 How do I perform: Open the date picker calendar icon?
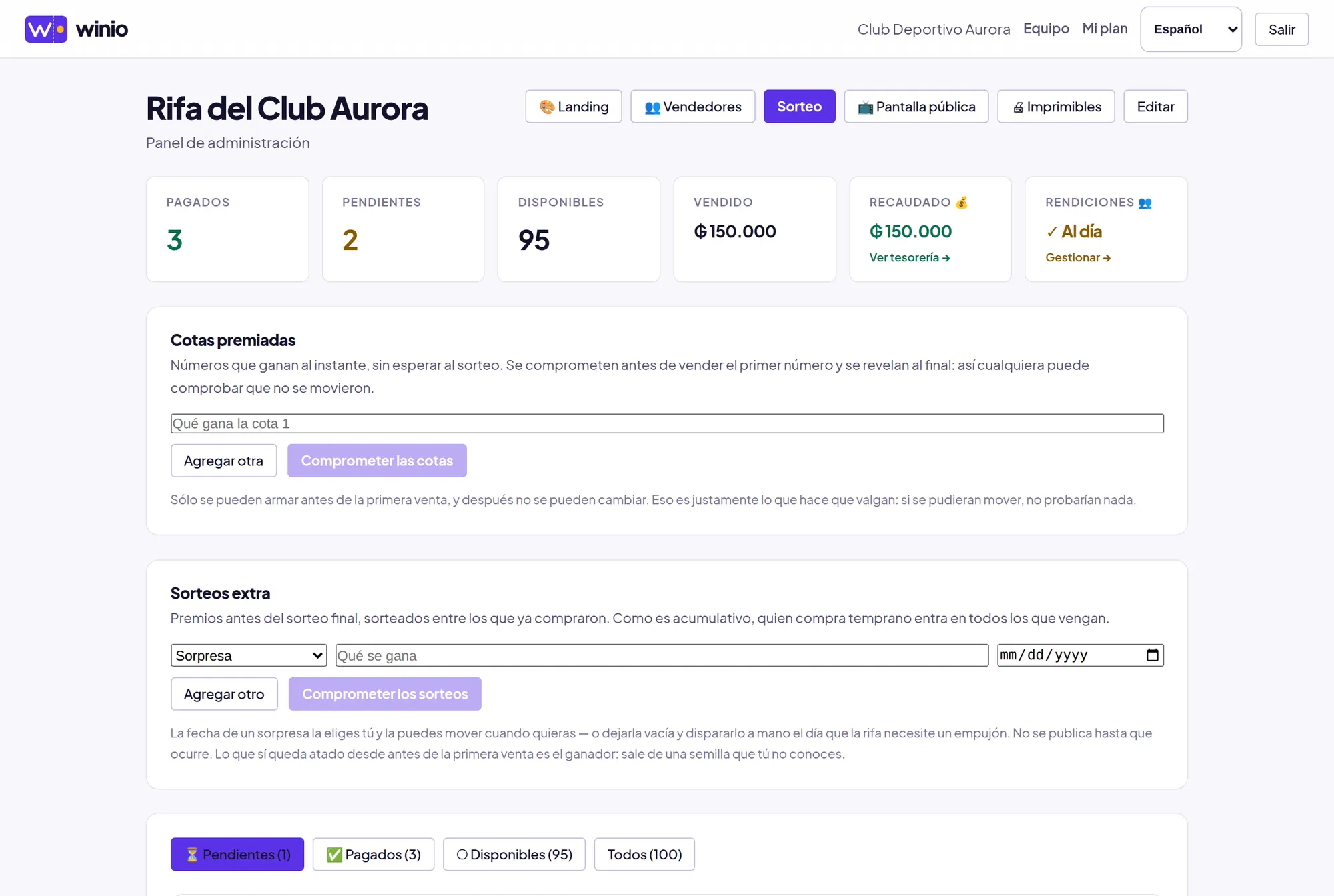[1152, 655]
